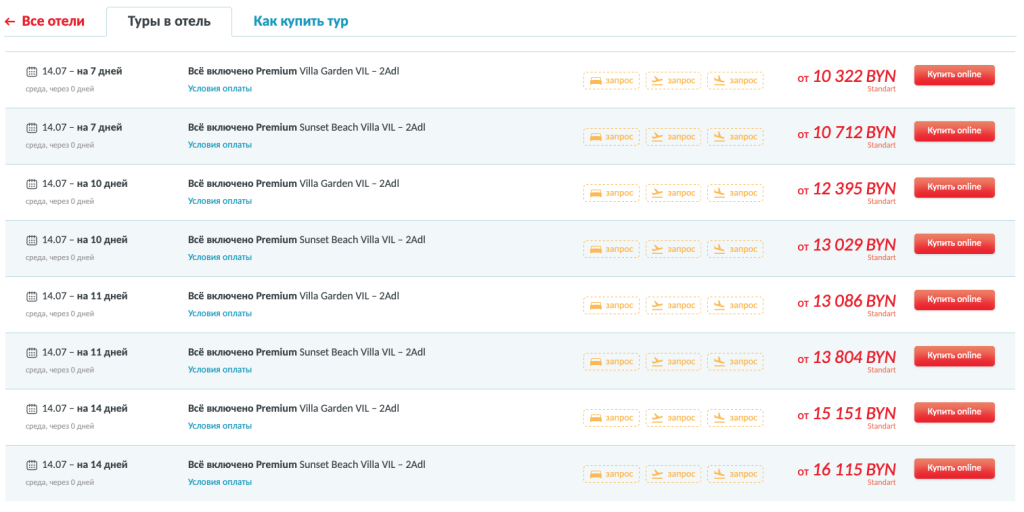Viewport: 1024px width, 512px height.
Task: Click the departure flight badge in the 10 712 BYN row
Action: point(673,136)
